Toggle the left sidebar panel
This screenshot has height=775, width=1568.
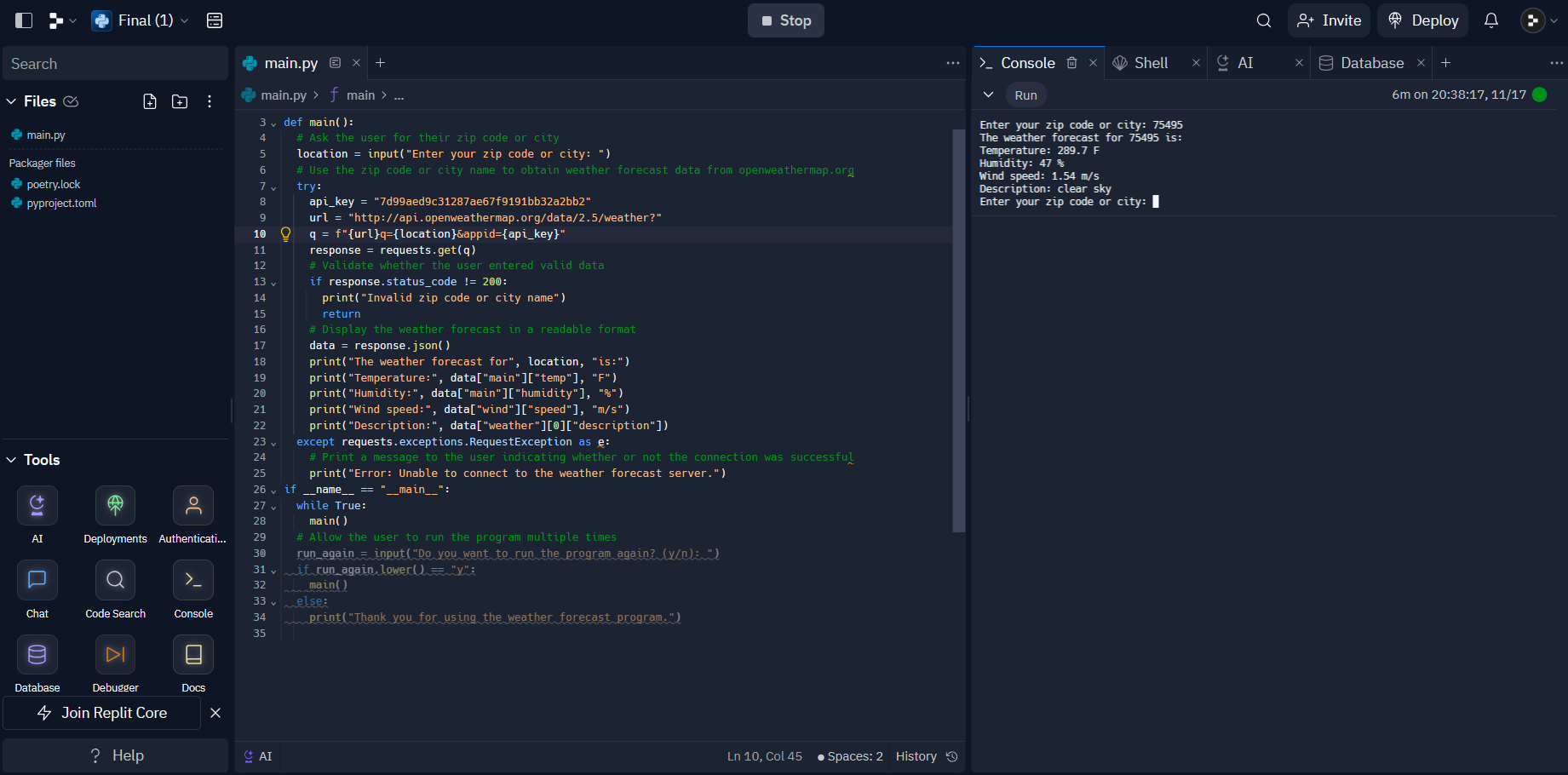[x=24, y=20]
